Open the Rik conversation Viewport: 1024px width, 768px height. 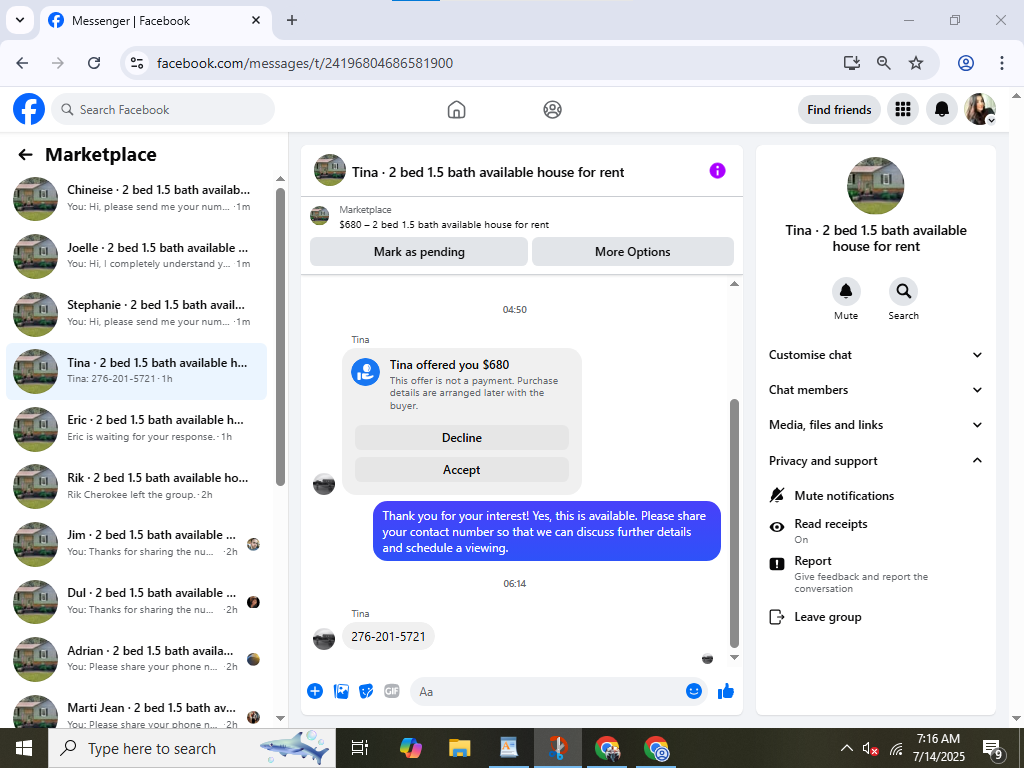136,486
